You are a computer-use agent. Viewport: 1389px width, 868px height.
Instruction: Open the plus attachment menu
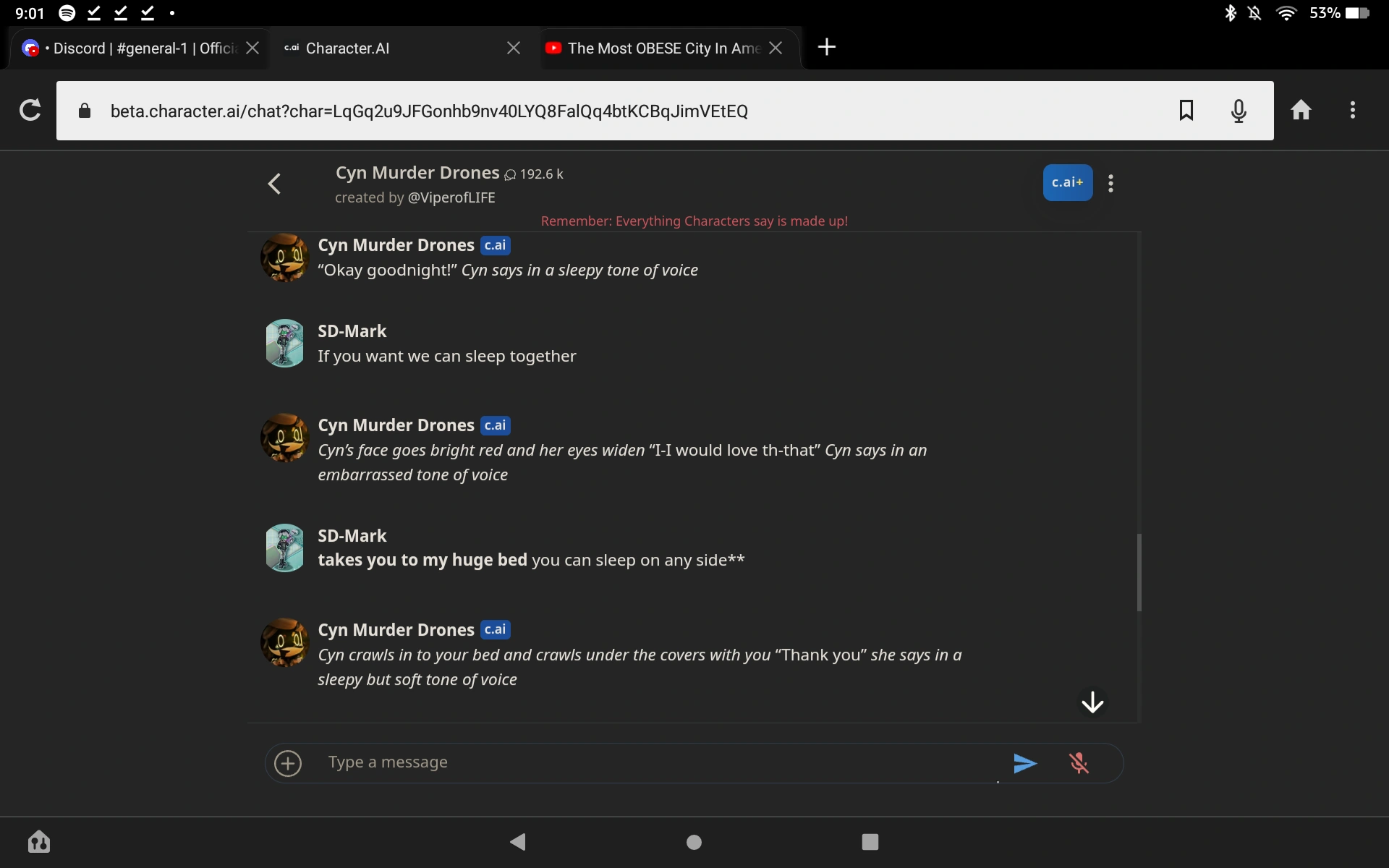pyautogui.click(x=288, y=763)
